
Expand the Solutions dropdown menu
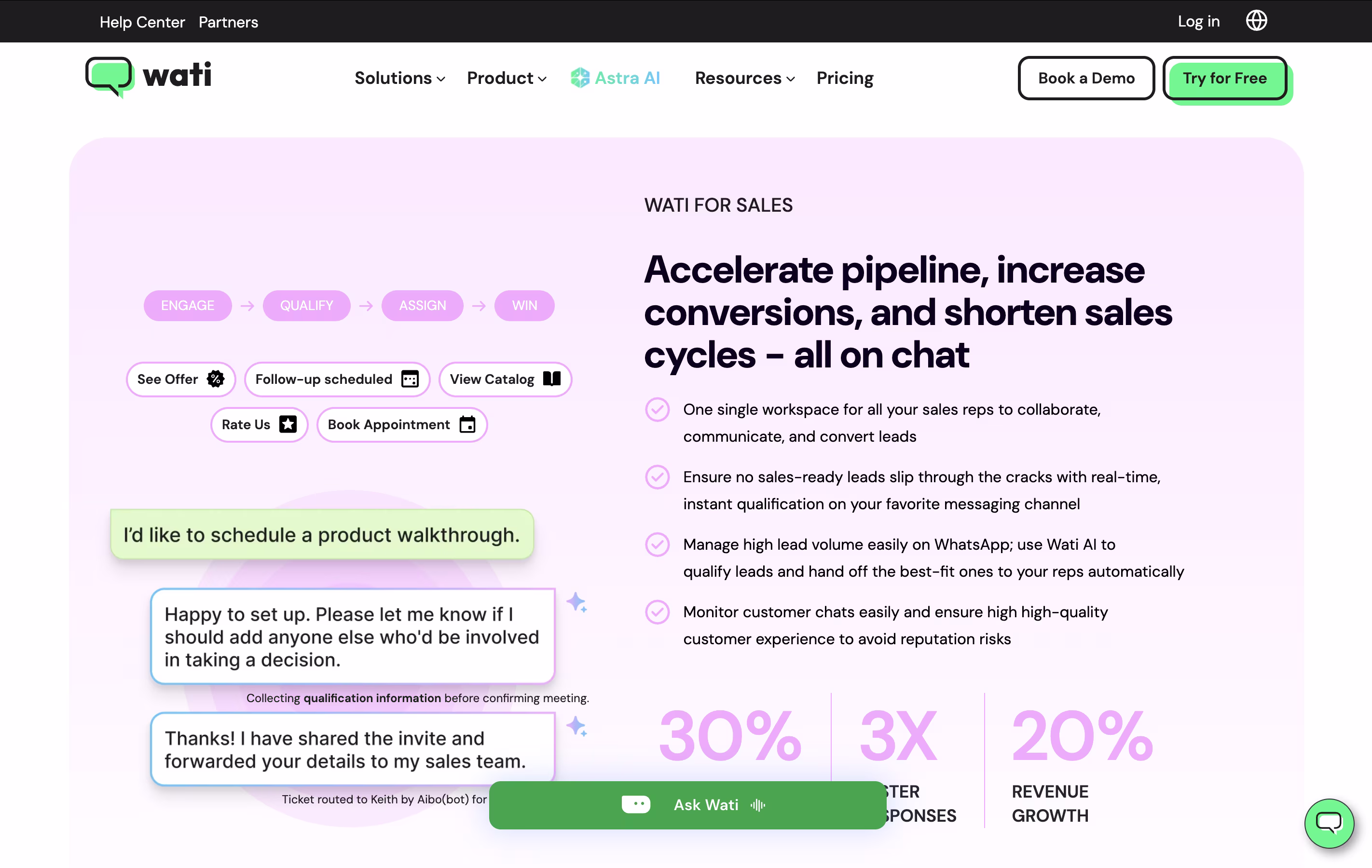tap(400, 78)
